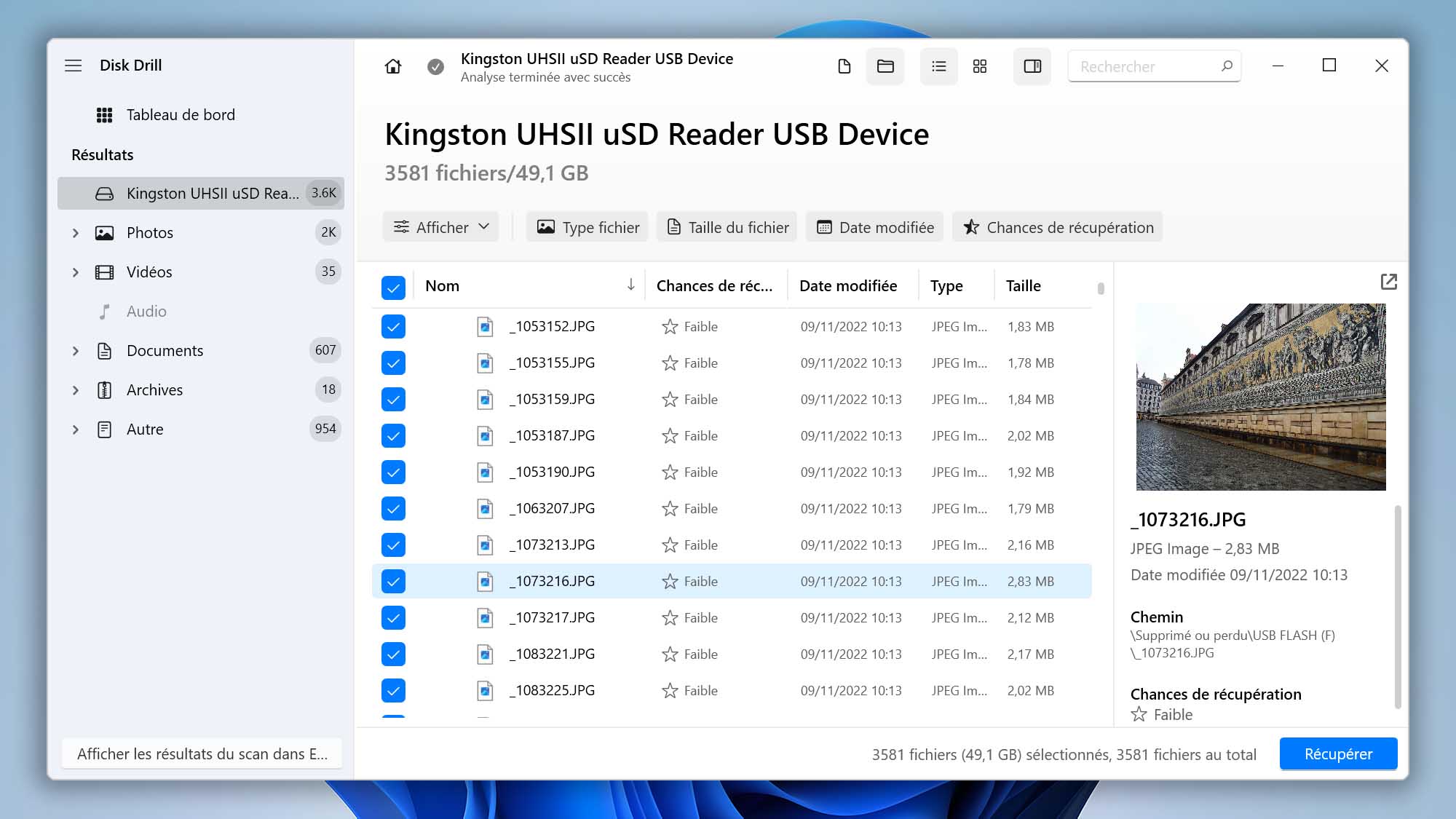The height and width of the screenshot is (819, 1456).
Task: Expand the Vidéos category in sidebar
Action: [75, 271]
